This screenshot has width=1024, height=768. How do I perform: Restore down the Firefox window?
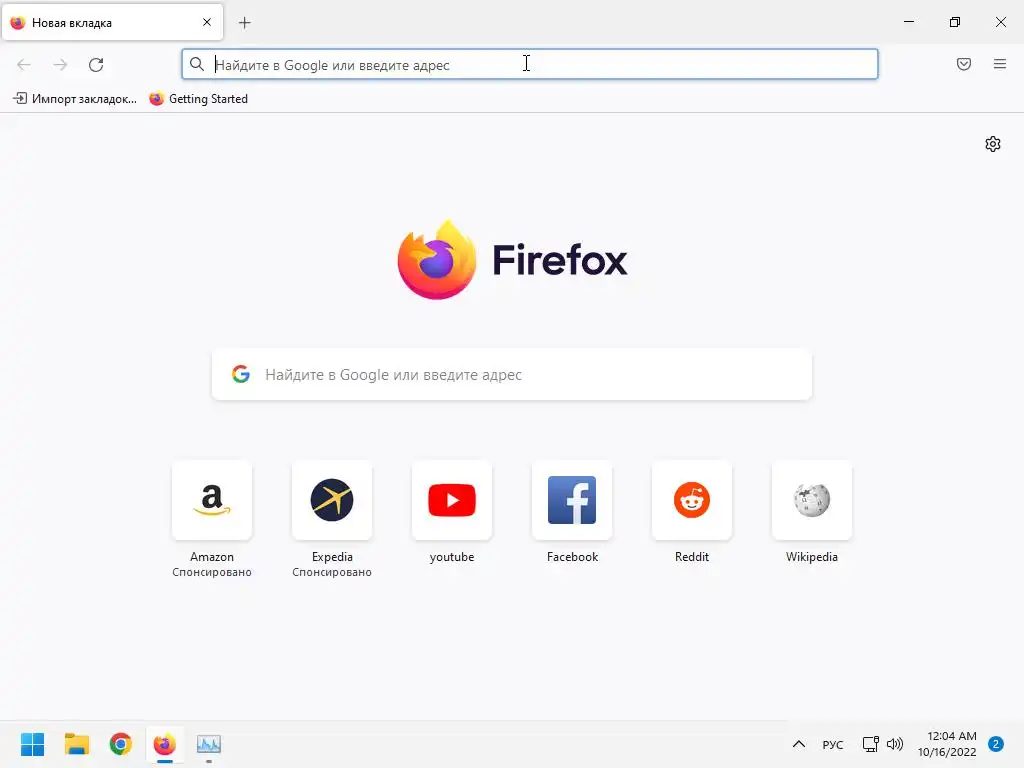coord(955,22)
